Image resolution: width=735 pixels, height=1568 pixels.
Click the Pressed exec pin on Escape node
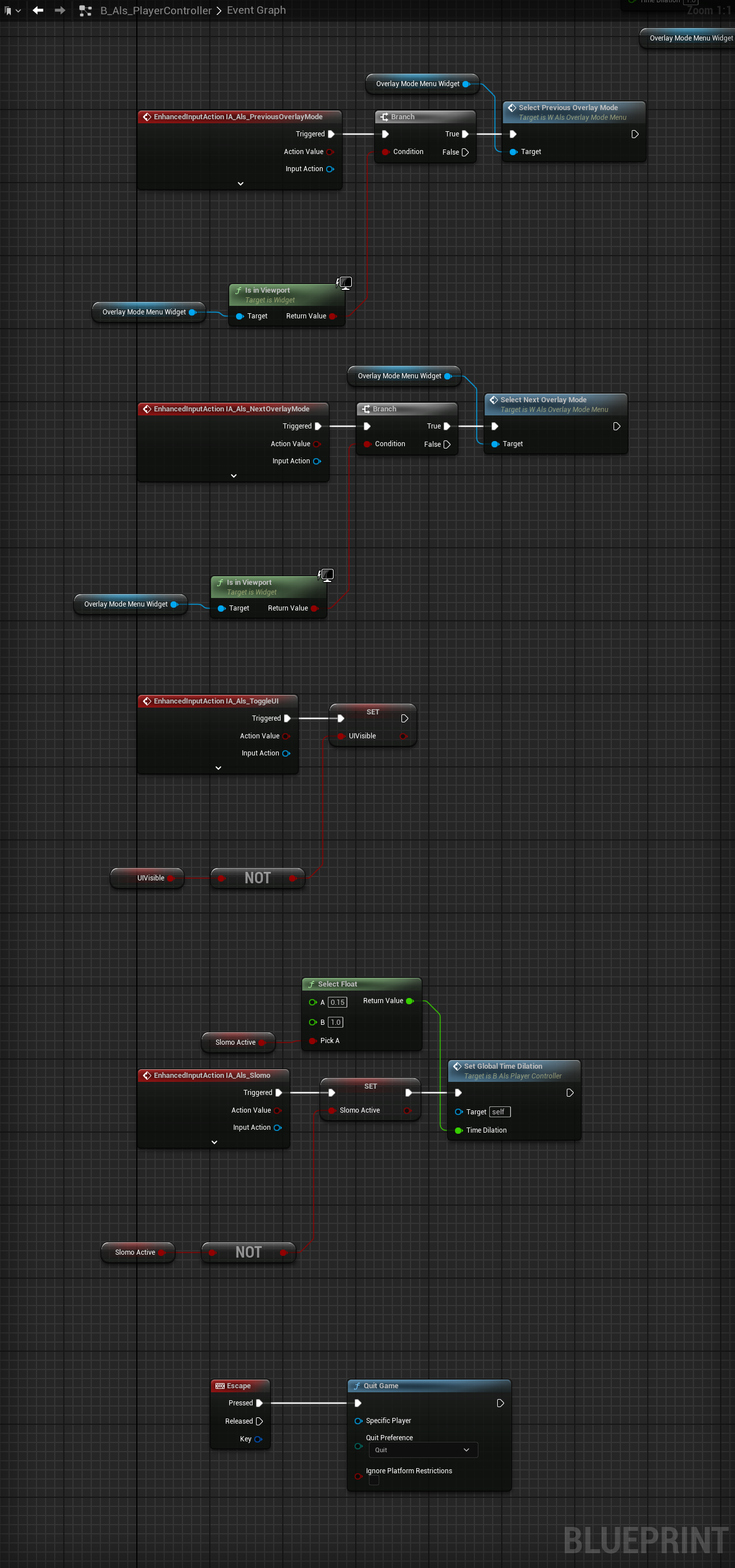[x=259, y=1403]
